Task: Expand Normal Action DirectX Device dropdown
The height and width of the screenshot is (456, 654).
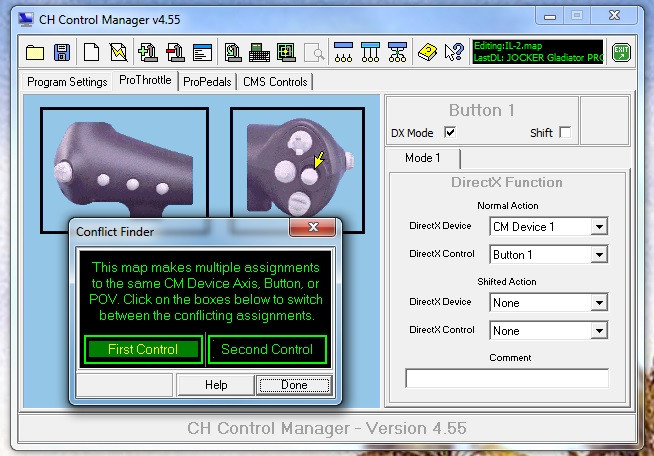Action: (x=599, y=227)
